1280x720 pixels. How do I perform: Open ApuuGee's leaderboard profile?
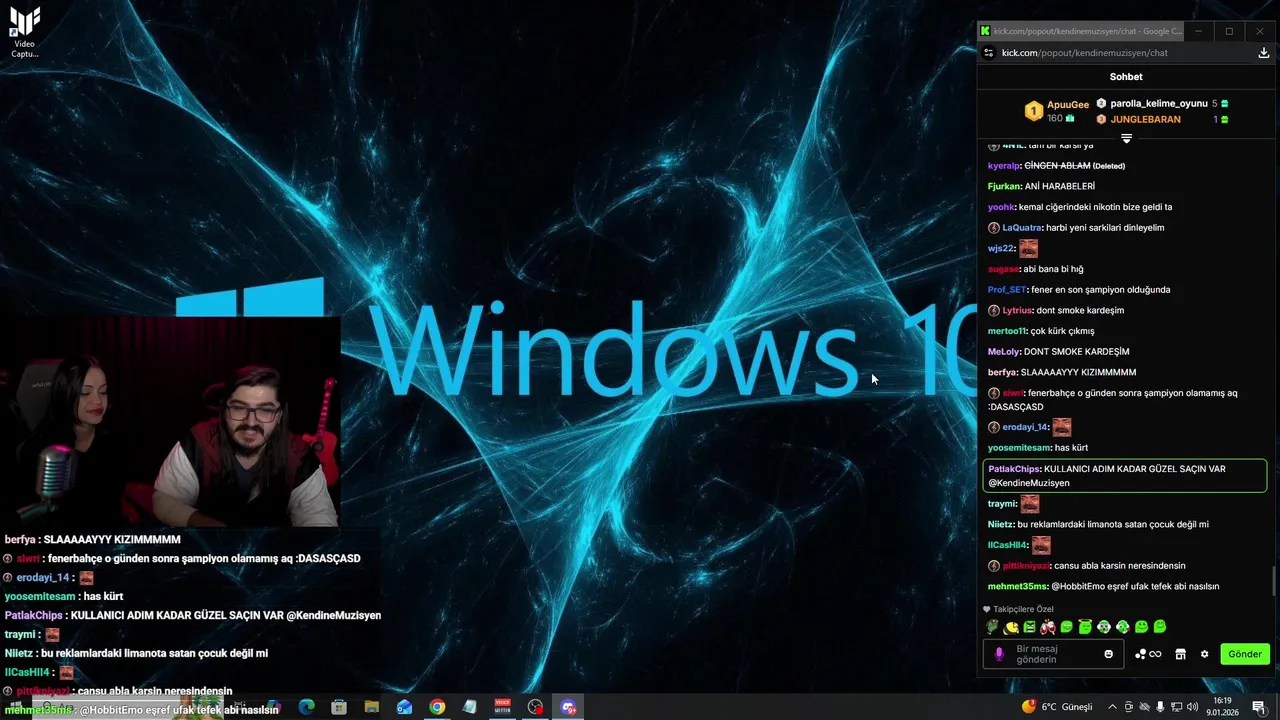1067,105
